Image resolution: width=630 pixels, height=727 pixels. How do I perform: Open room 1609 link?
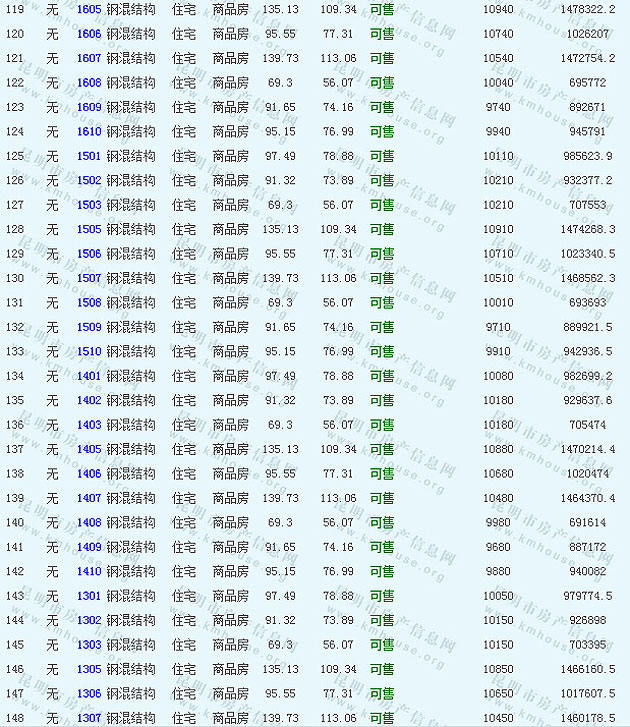89,107
